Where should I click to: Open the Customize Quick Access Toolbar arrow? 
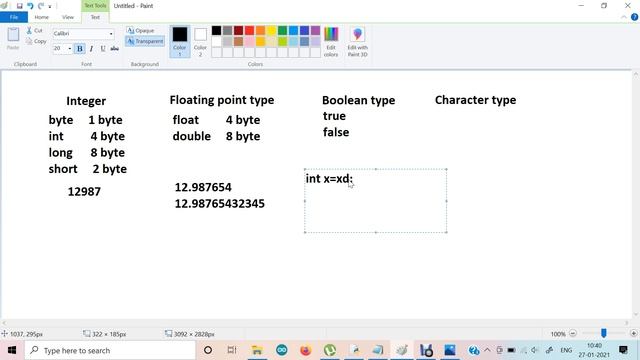click(x=50, y=7)
